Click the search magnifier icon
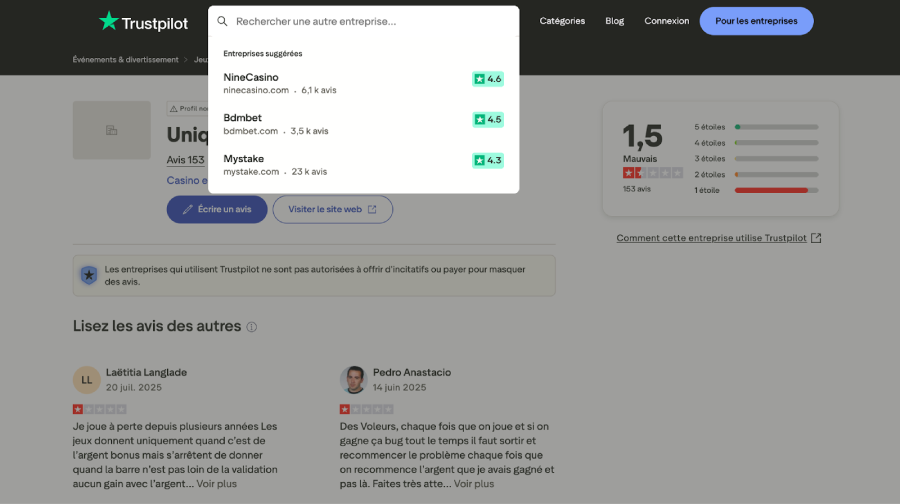 pos(223,21)
